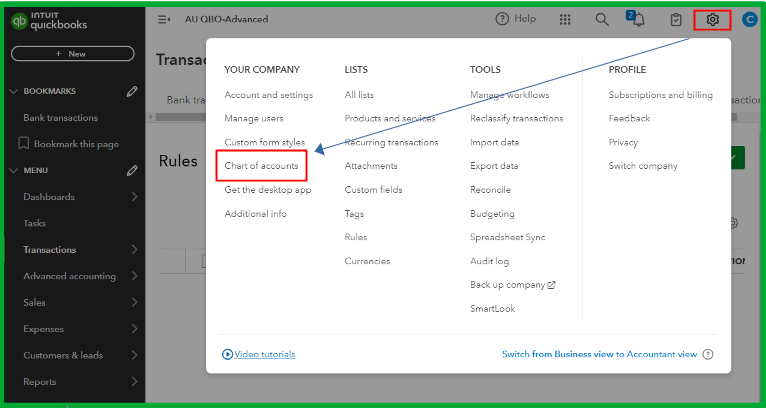766x408 pixels.
Task: Open Reconcile tool
Action: tap(490, 190)
